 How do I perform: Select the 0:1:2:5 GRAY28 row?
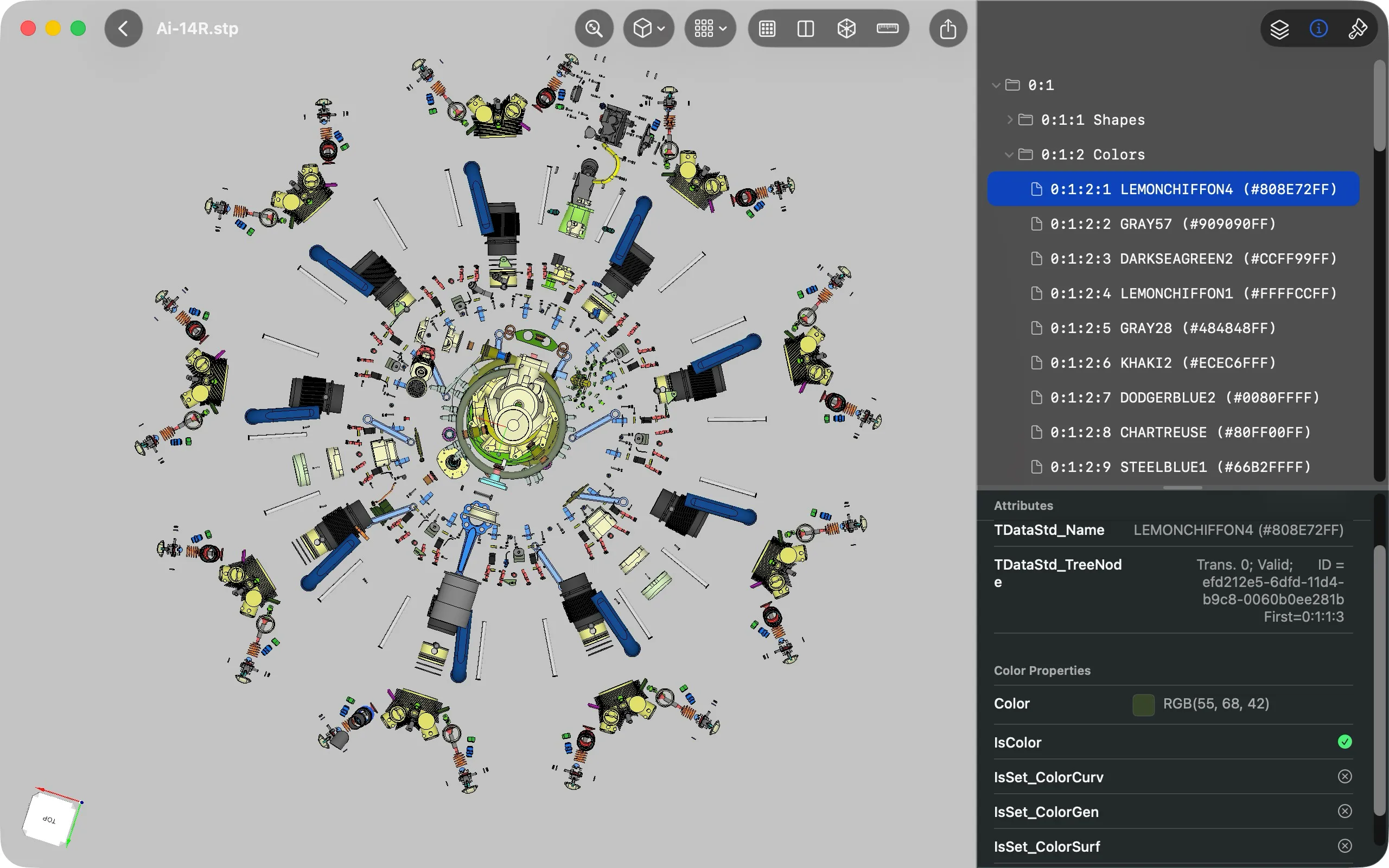[1173, 328]
